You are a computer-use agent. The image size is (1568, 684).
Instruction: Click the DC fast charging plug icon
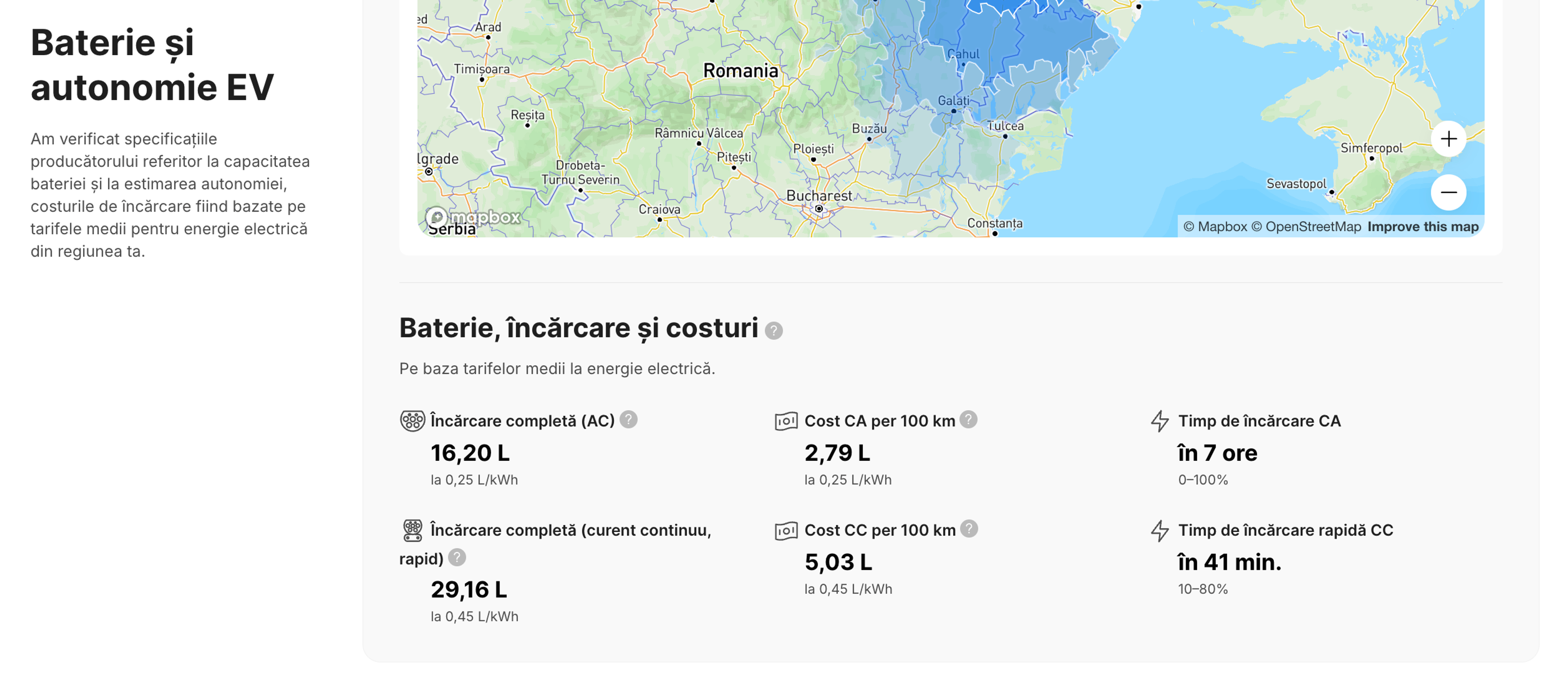413,530
